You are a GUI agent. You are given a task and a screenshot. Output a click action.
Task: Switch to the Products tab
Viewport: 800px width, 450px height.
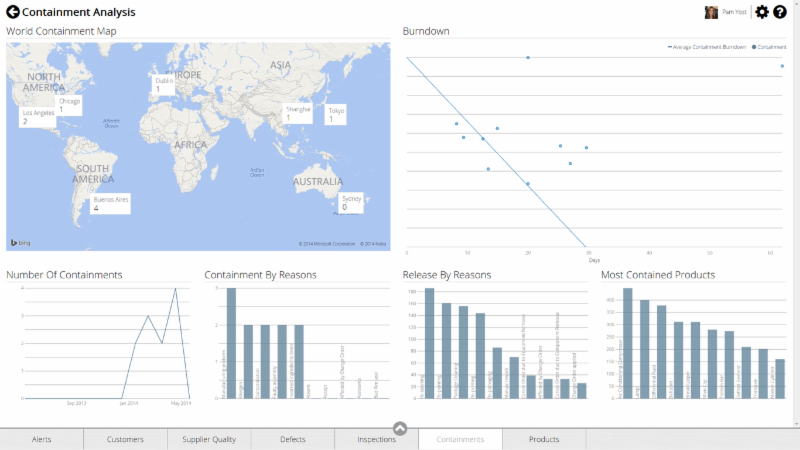click(x=544, y=439)
